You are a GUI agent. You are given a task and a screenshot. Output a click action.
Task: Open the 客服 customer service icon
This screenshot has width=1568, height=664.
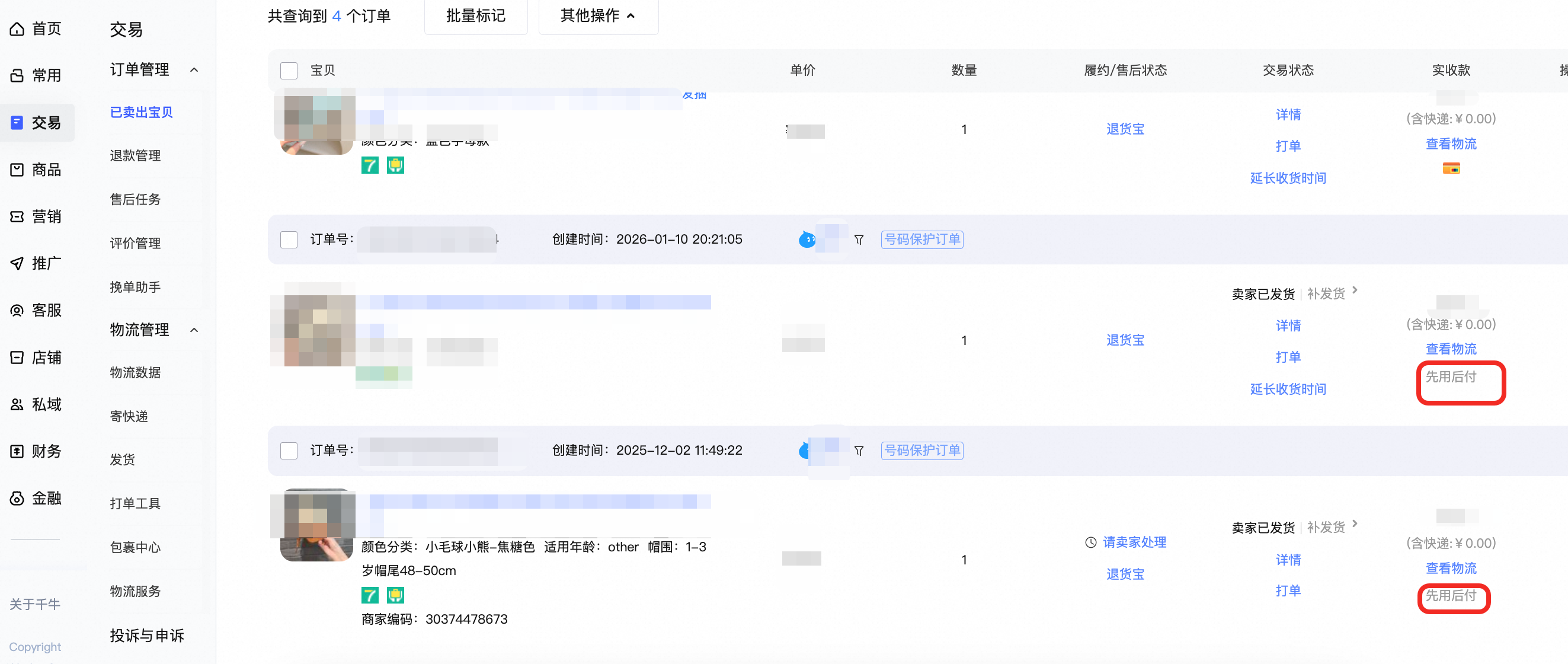(17, 310)
